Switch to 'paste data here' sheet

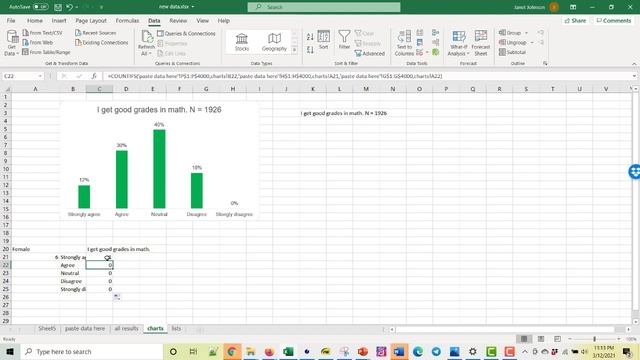(85, 329)
